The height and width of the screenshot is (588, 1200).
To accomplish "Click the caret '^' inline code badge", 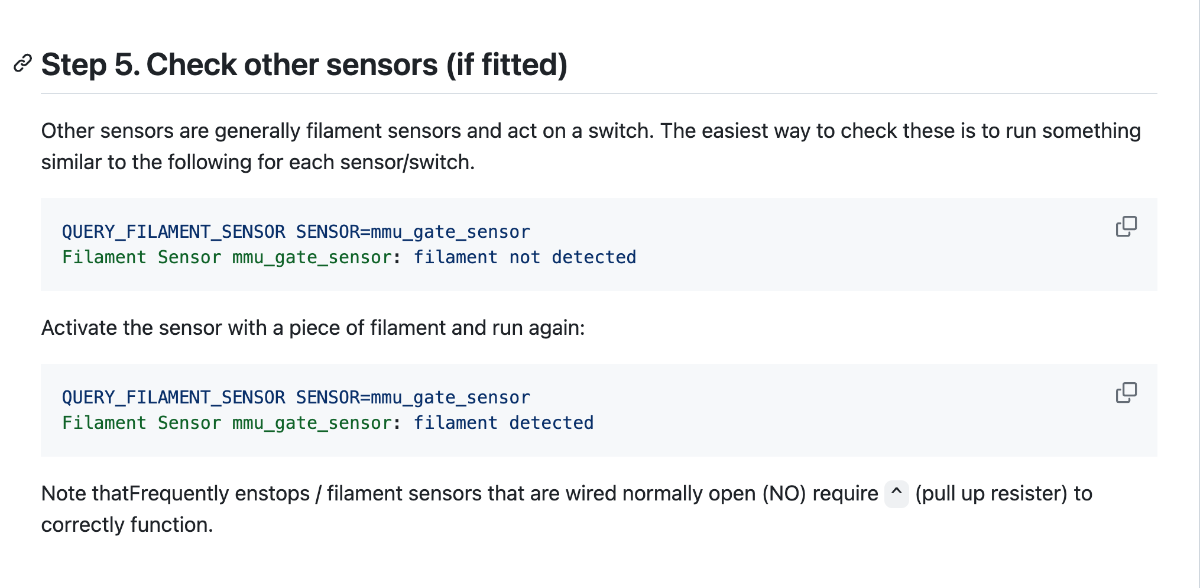I will 897,494.
